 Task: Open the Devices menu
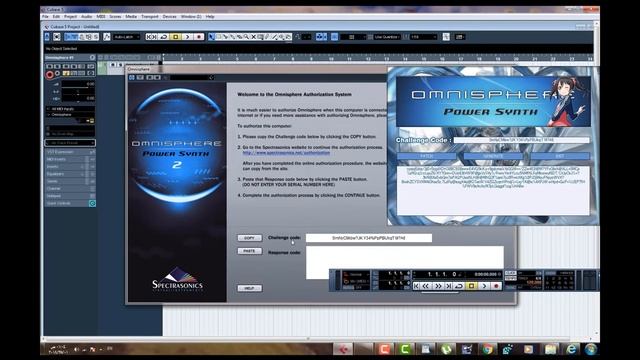[169, 17]
